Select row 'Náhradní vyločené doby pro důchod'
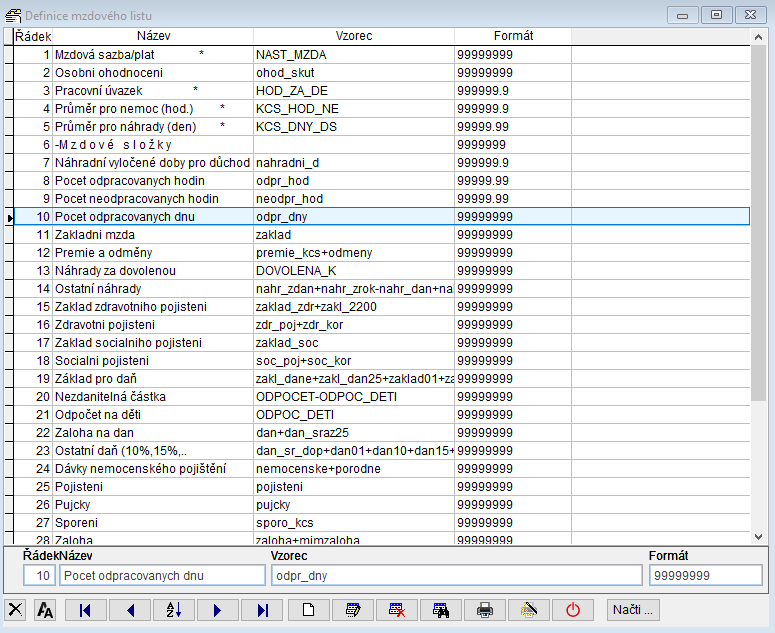This screenshot has height=633, width=775. [382, 163]
